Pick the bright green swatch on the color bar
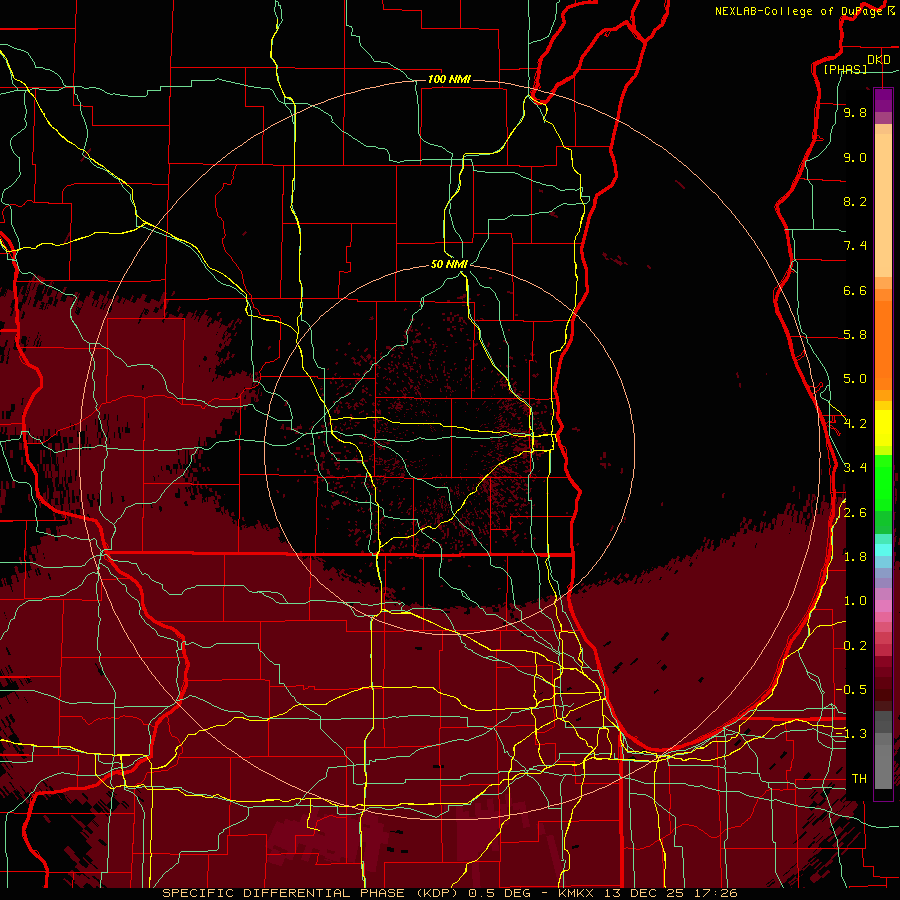 pyautogui.click(x=883, y=481)
